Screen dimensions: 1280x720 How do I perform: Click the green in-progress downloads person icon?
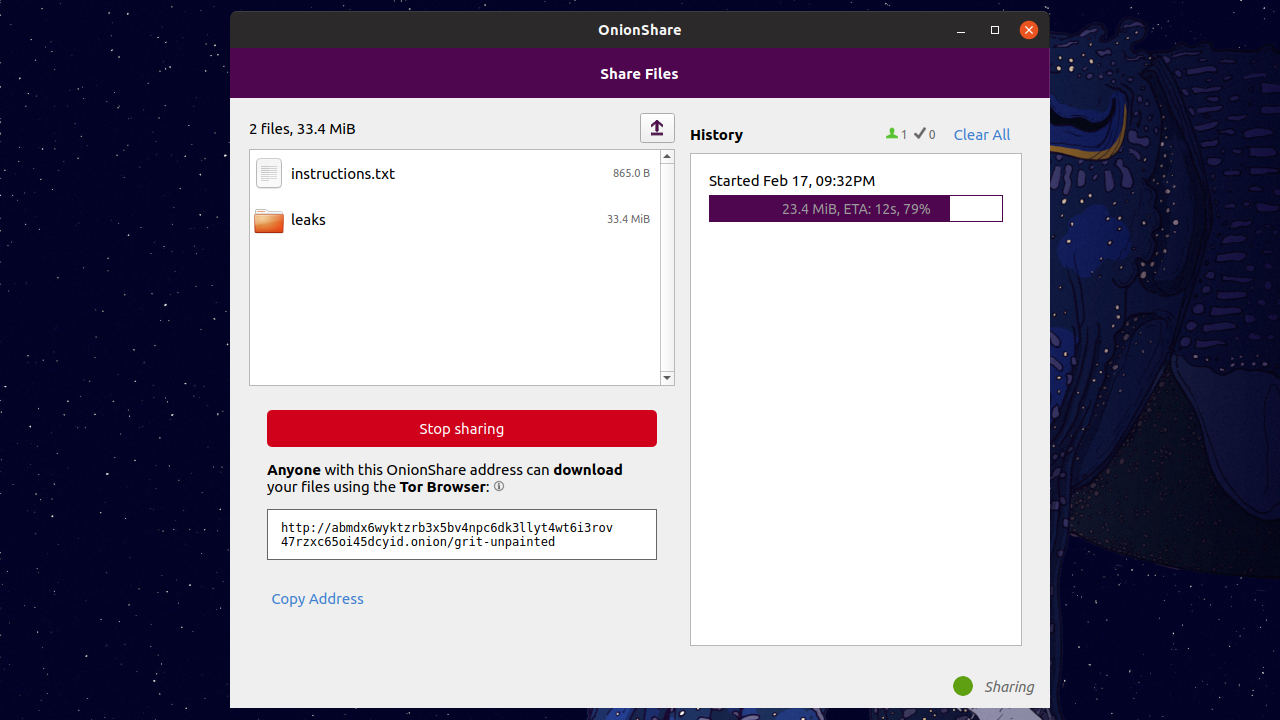pyautogui.click(x=892, y=134)
